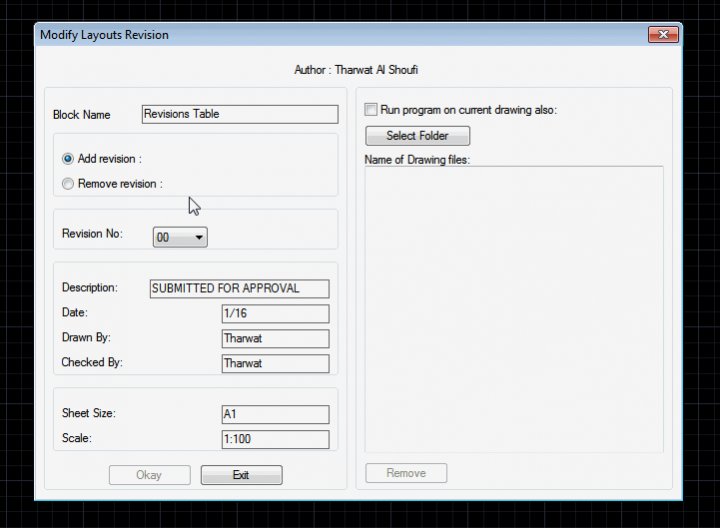Click the Remove button below file list
Viewport: 720px width, 528px height.
(x=406, y=473)
